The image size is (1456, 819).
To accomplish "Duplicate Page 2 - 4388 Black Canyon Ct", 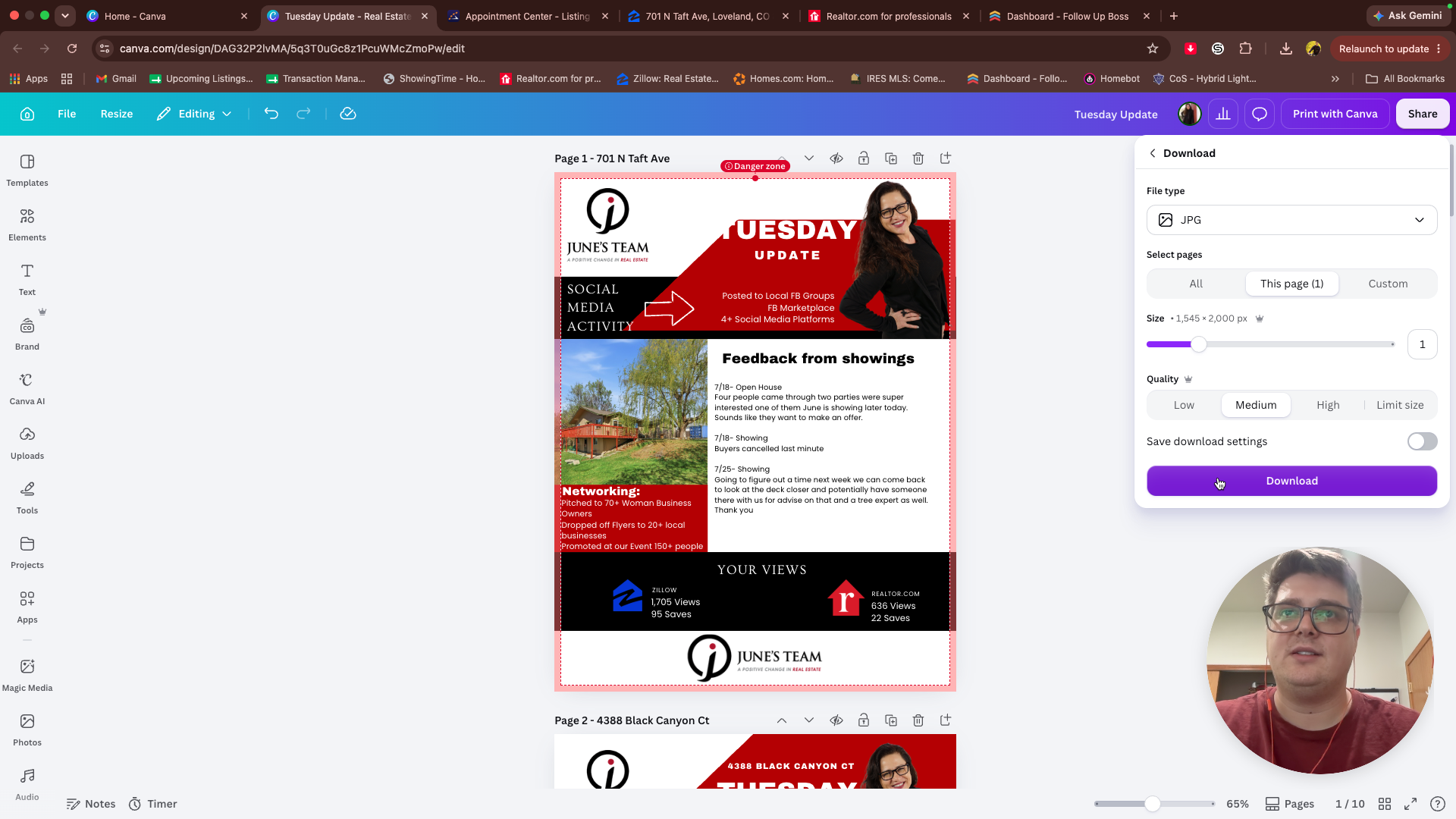I will 891,720.
